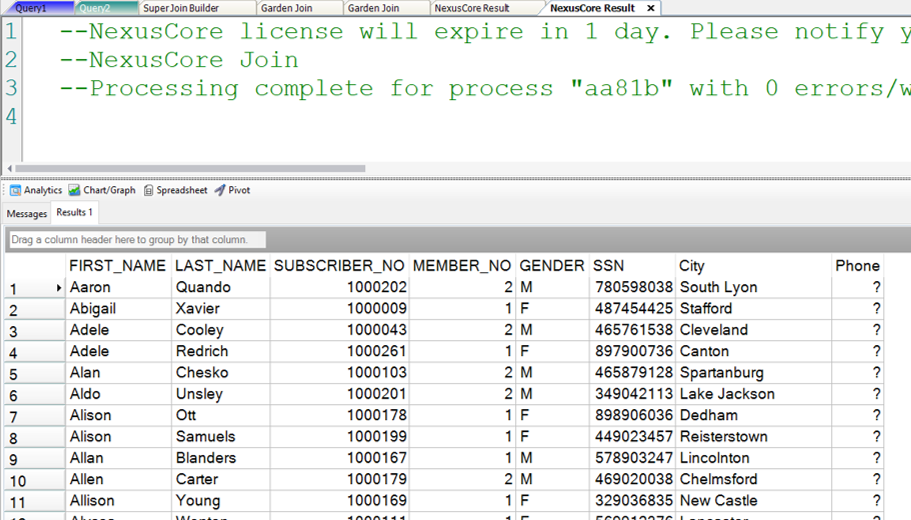Click the editor's horizontal scrollbar thumb
This screenshot has height=520, width=911.
point(190,169)
